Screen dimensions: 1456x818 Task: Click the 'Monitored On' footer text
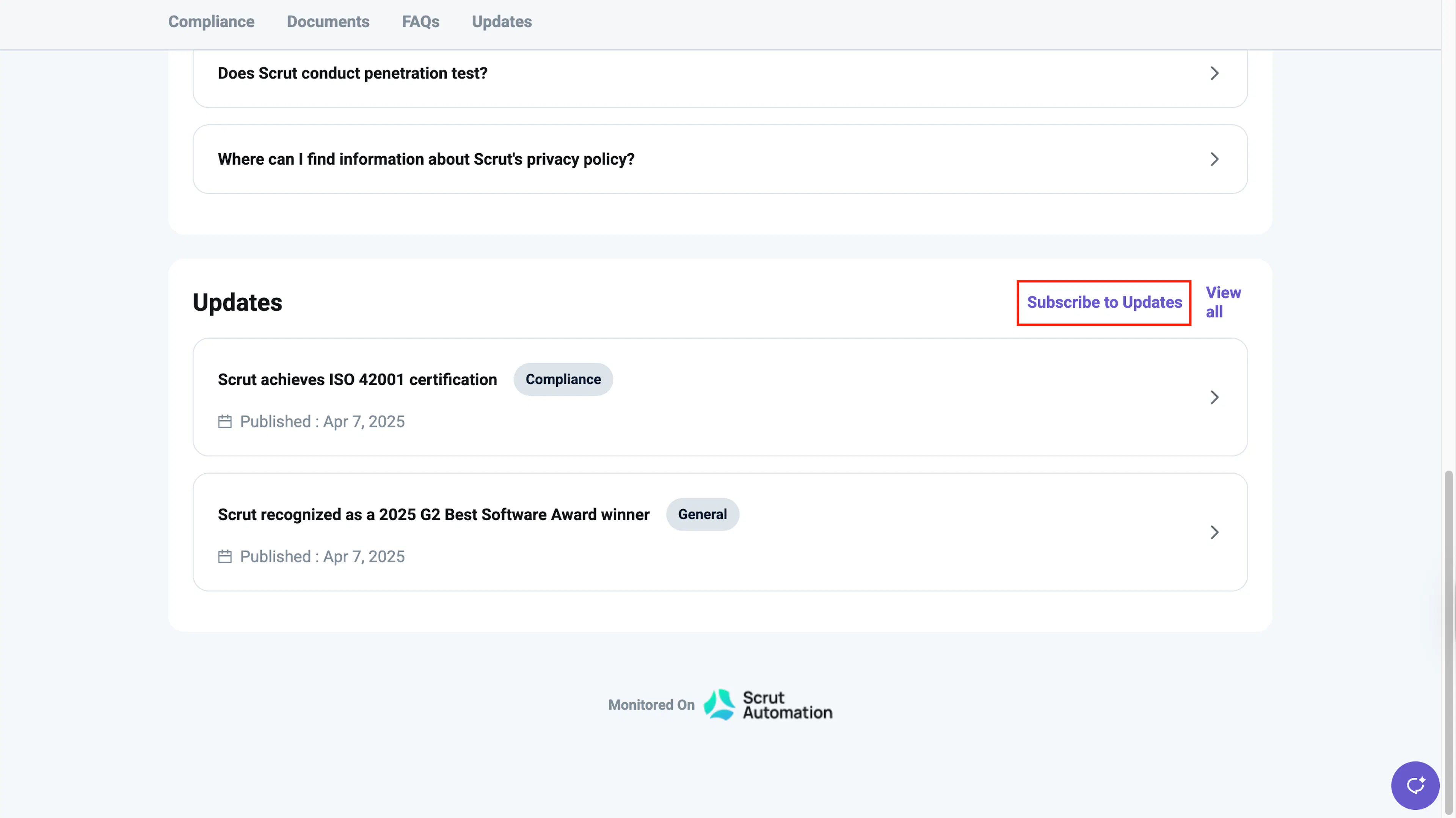tap(651, 705)
